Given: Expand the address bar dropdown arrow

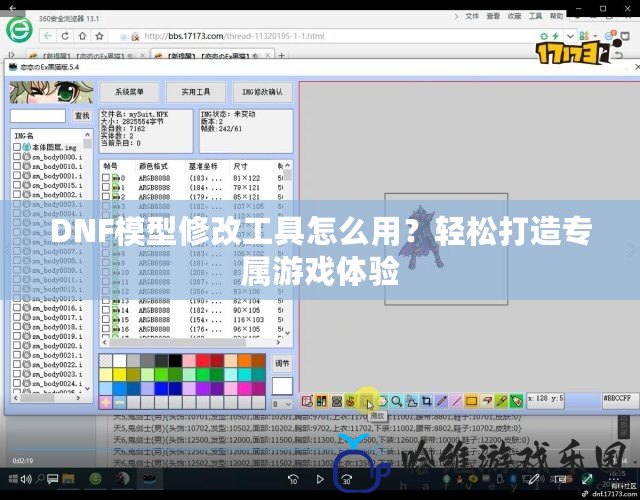Looking at the screenshot, I should coord(570,36).
